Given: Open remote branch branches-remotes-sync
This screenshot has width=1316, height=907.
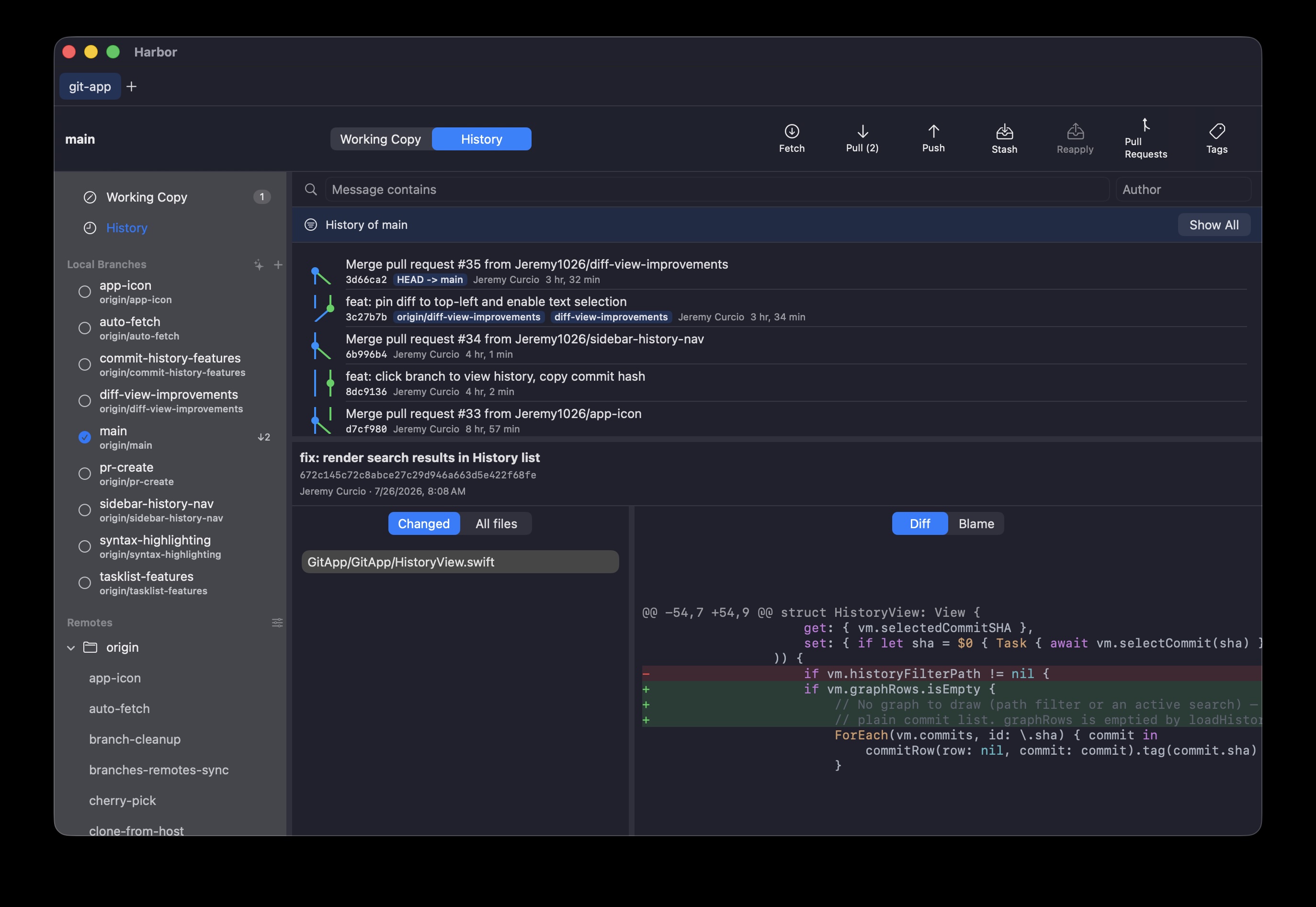Looking at the screenshot, I should 159,770.
